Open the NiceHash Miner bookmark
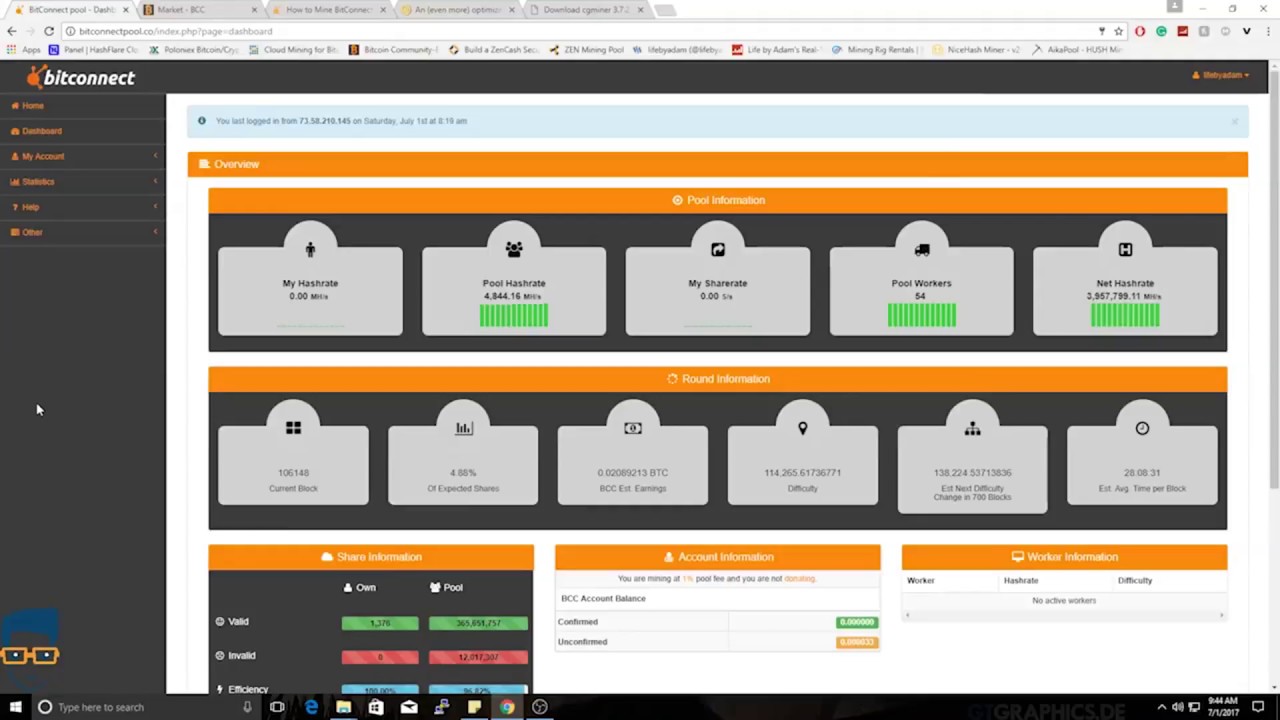 pyautogui.click(x=977, y=50)
